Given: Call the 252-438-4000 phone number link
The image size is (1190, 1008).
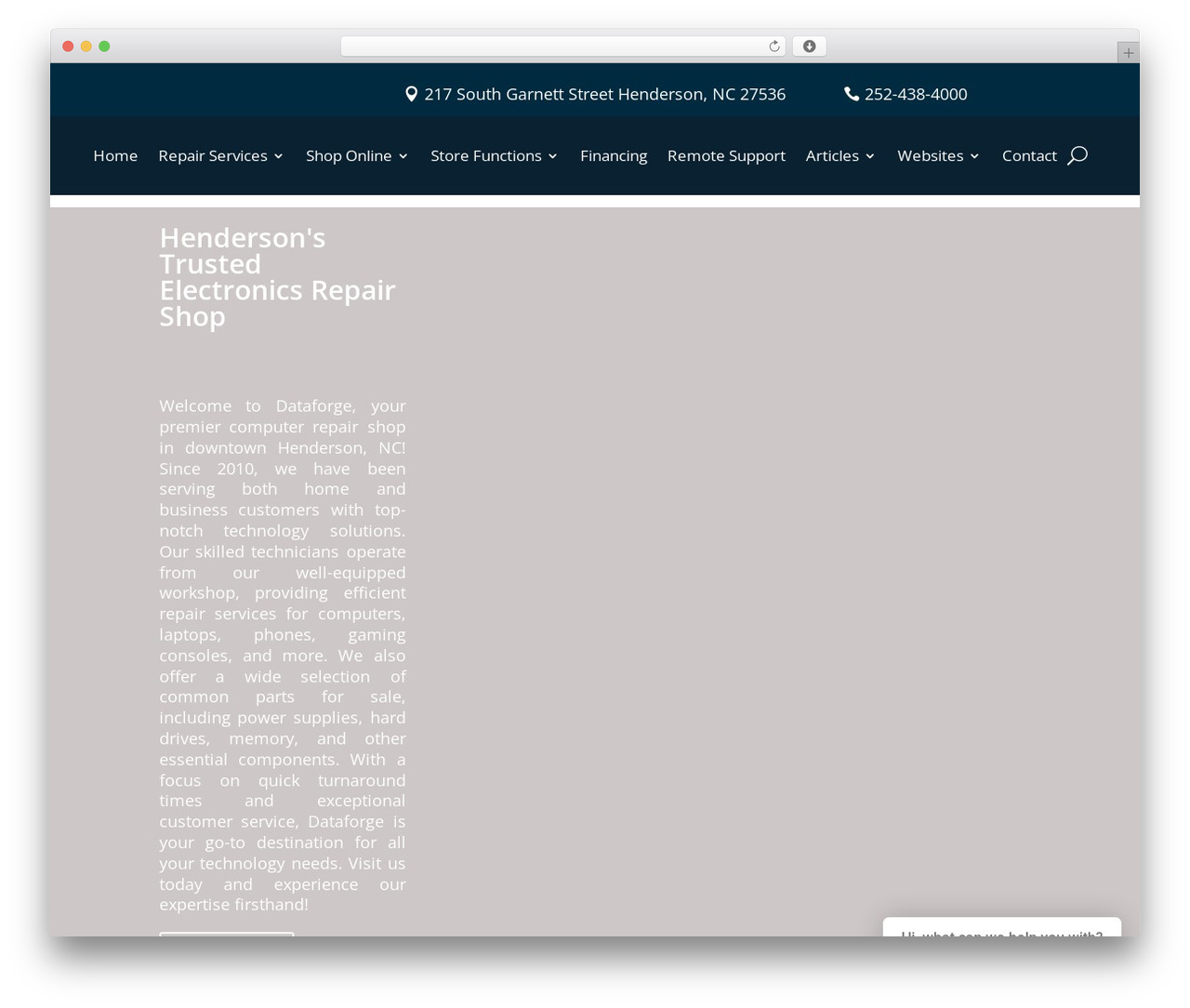Looking at the screenshot, I should (916, 94).
